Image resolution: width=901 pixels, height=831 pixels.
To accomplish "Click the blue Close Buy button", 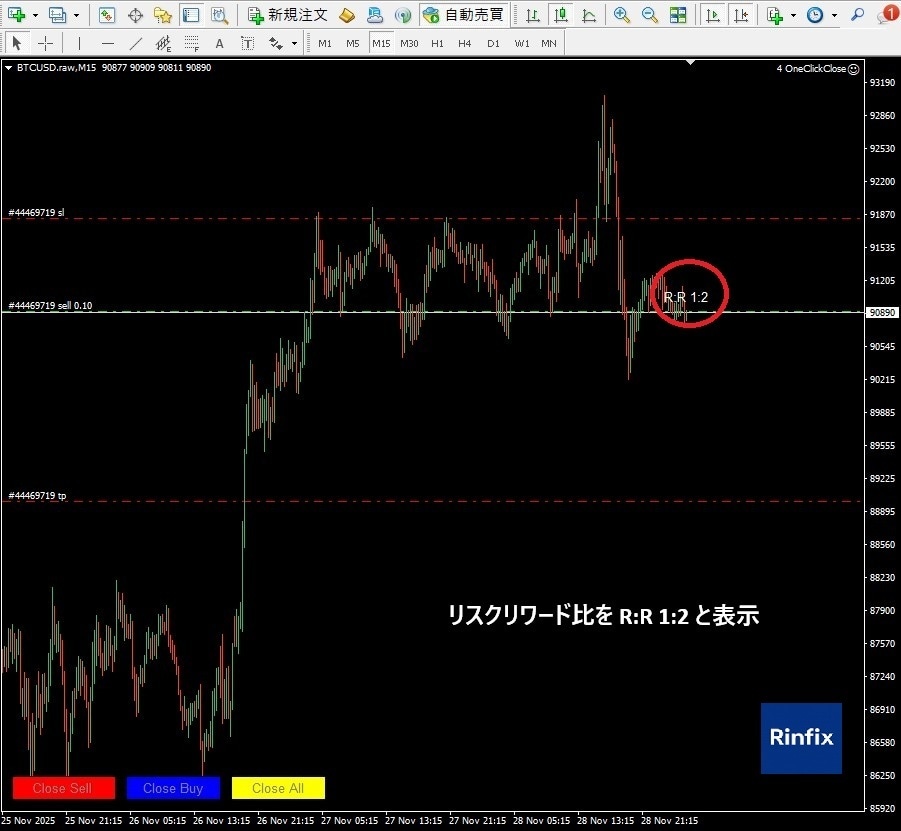I will click(x=173, y=788).
